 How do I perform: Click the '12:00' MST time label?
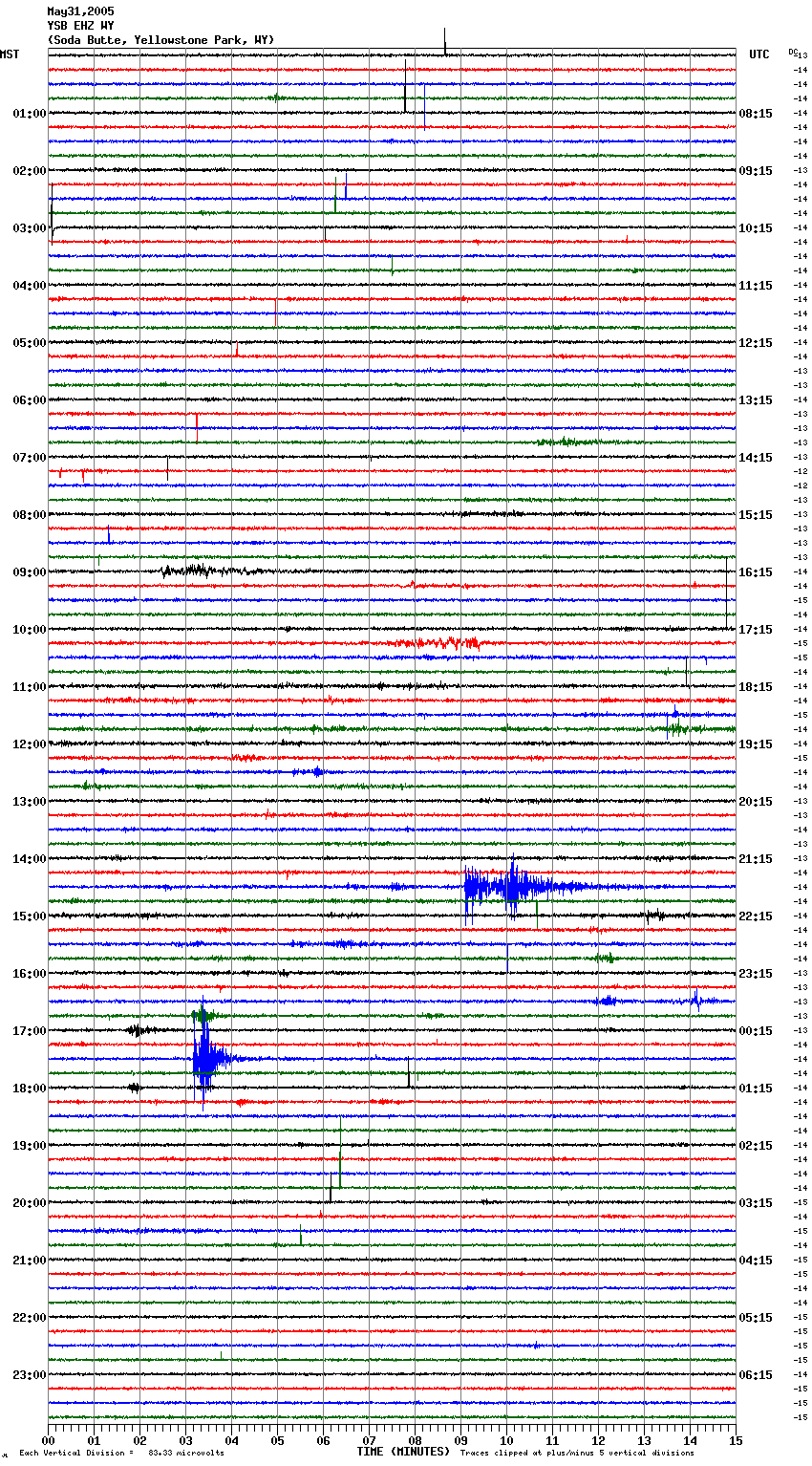(30, 744)
